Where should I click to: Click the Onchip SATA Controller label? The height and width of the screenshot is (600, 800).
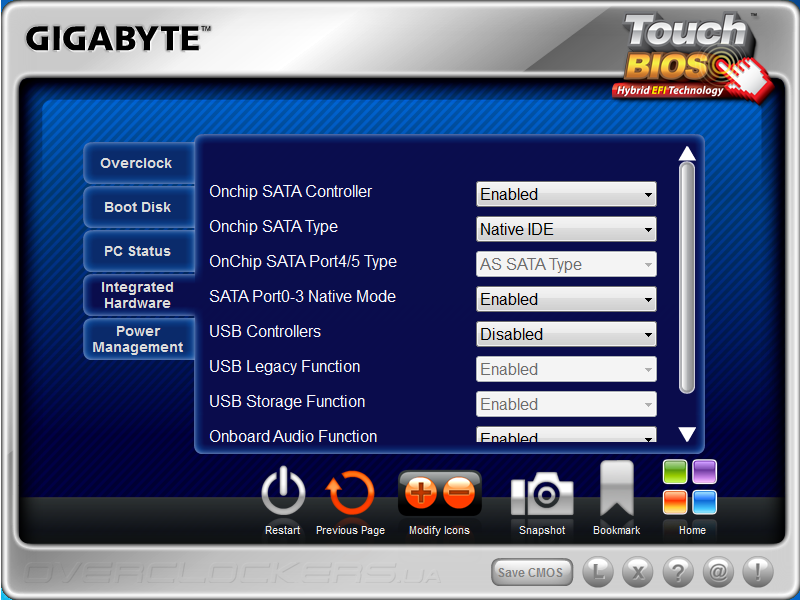pos(290,192)
